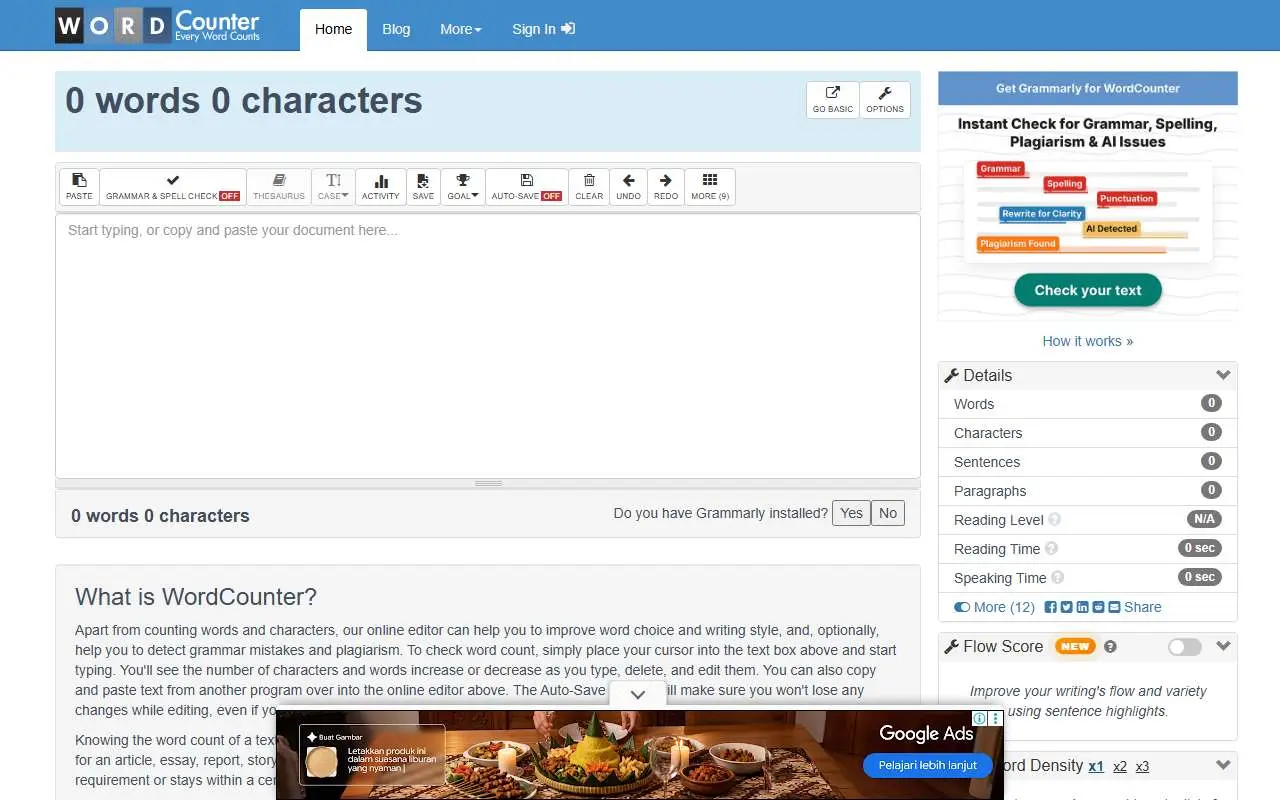Select the Home tab
This screenshot has width=1280, height=800.
333,29
